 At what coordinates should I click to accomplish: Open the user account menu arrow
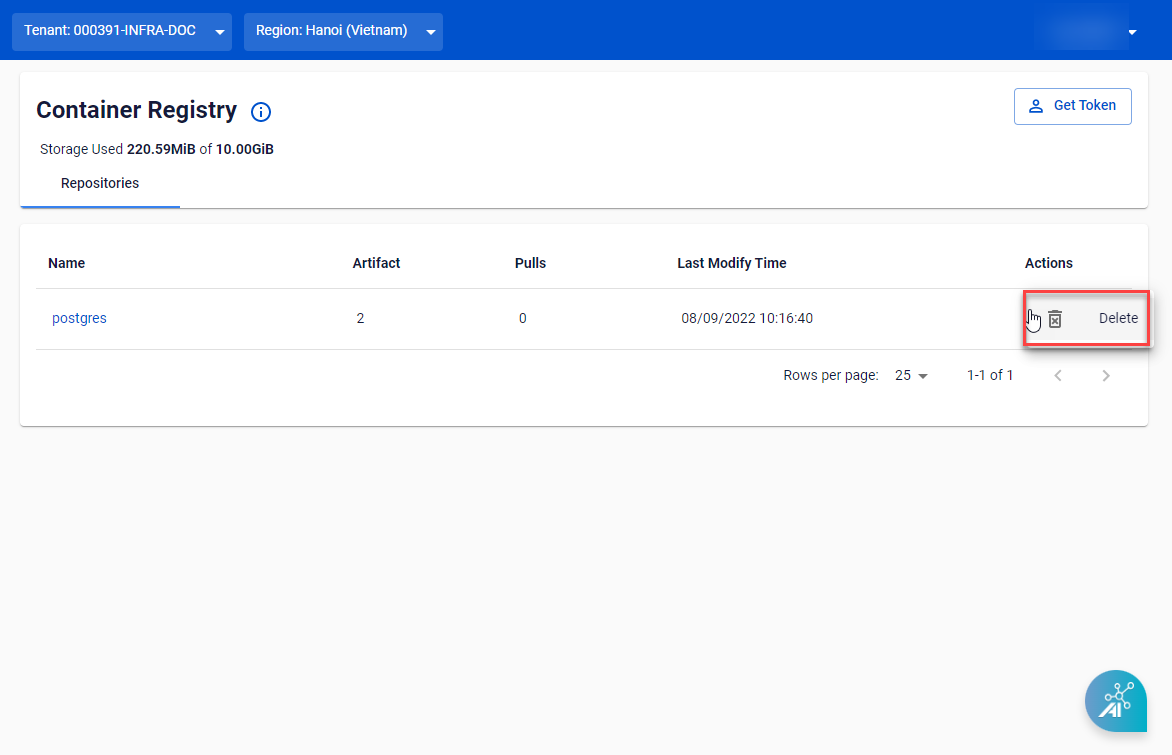click(1132, 33)
